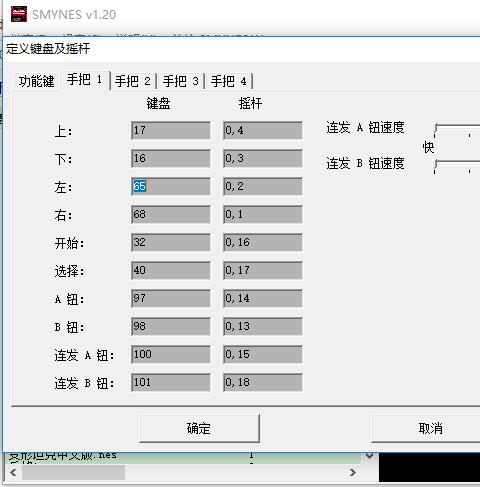The width and height of the screenshot is (480, 487).
Task: Click the 下 joystick field showing 0,3
Action: 263,158
